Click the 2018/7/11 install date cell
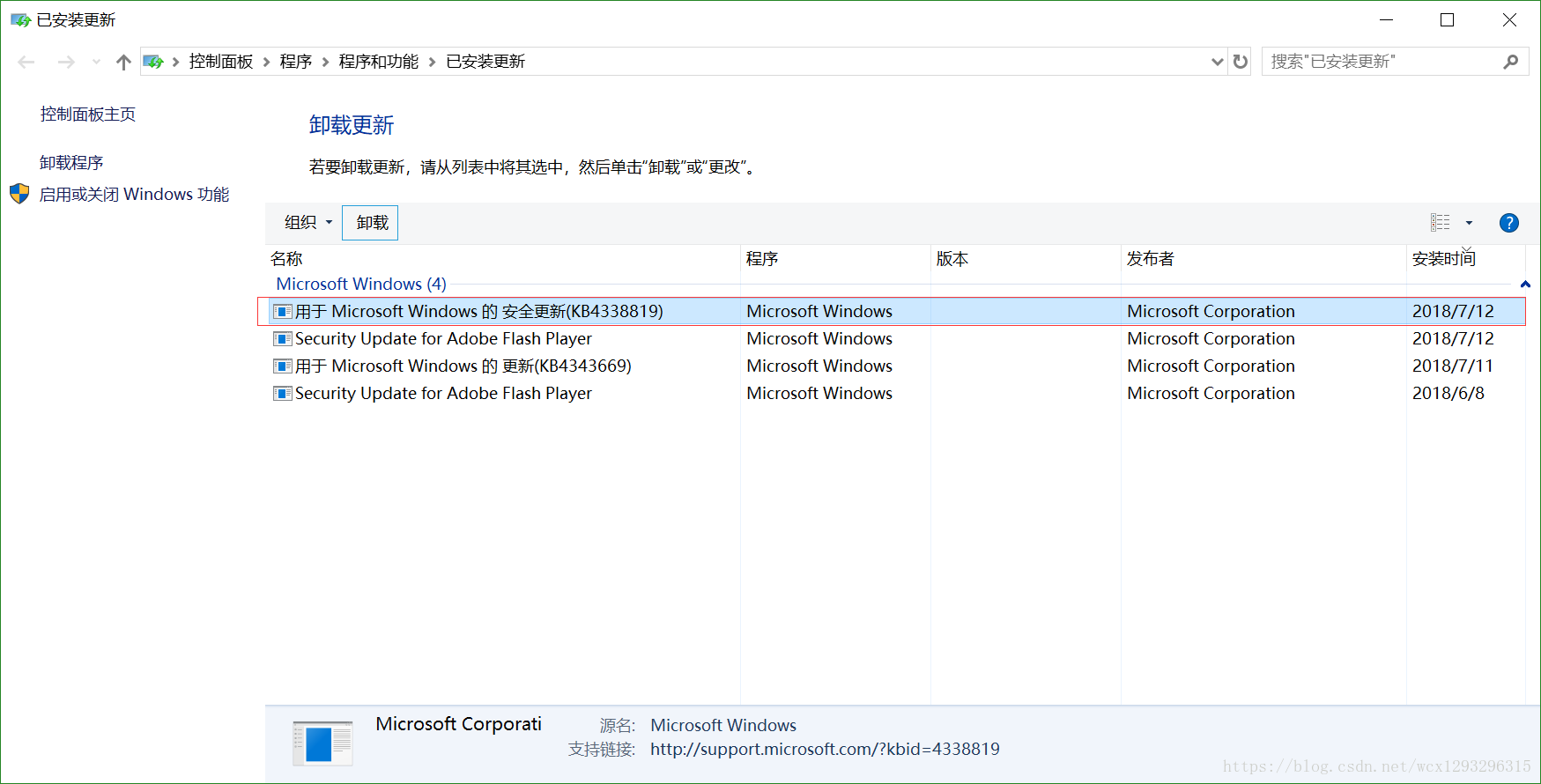The width and height of the screenshot is (1541, 784). (x=1453, y=366)
